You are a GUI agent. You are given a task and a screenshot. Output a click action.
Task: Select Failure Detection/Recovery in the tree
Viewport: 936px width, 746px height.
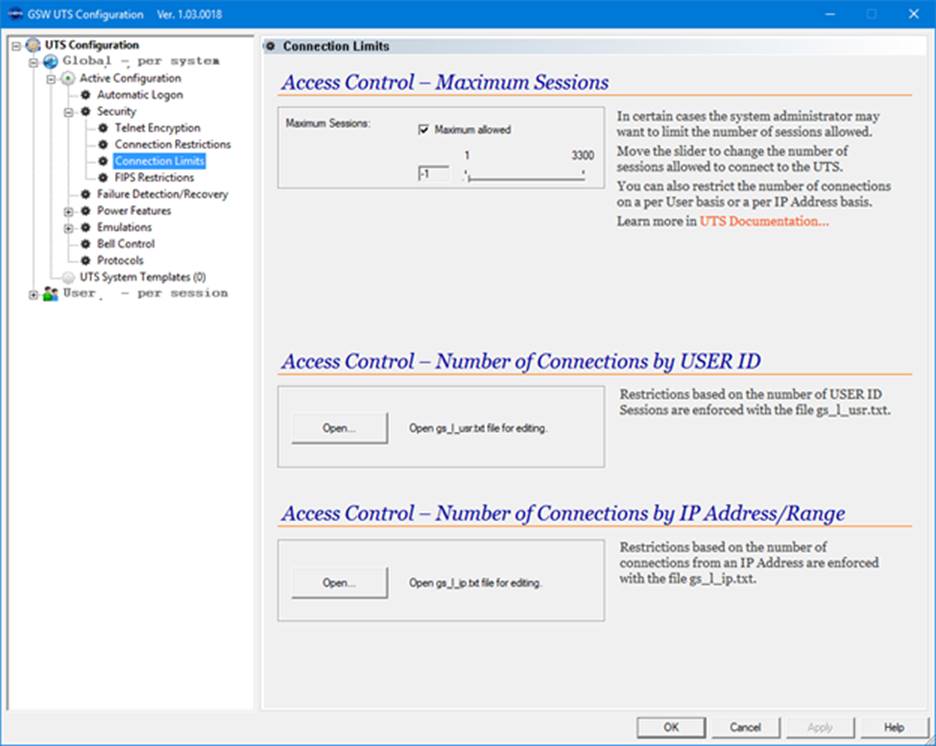pyautogui.click(x=162, y=194)
